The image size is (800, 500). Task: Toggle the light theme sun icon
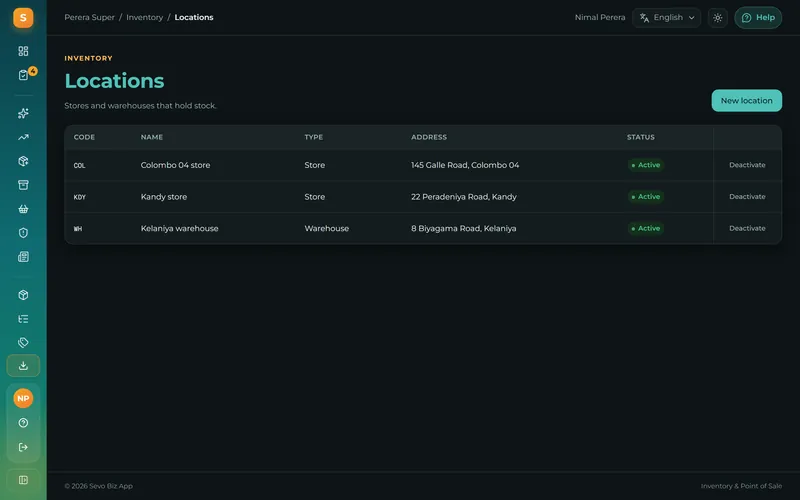717,18
